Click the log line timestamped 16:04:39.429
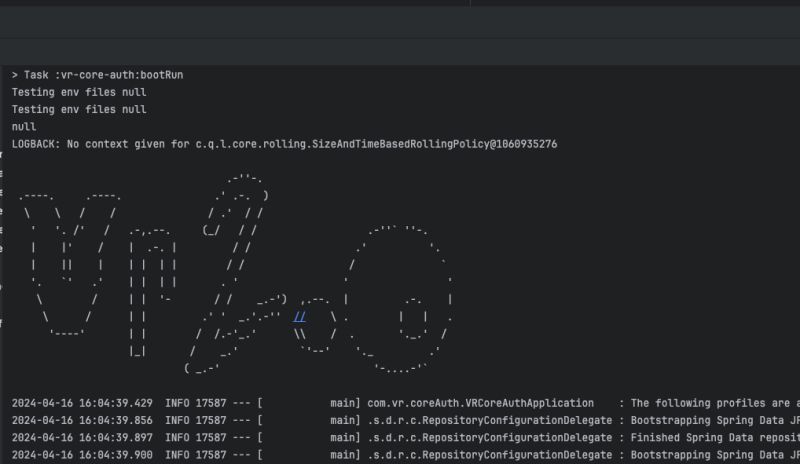The image size is (800, 464). [406, 403]
